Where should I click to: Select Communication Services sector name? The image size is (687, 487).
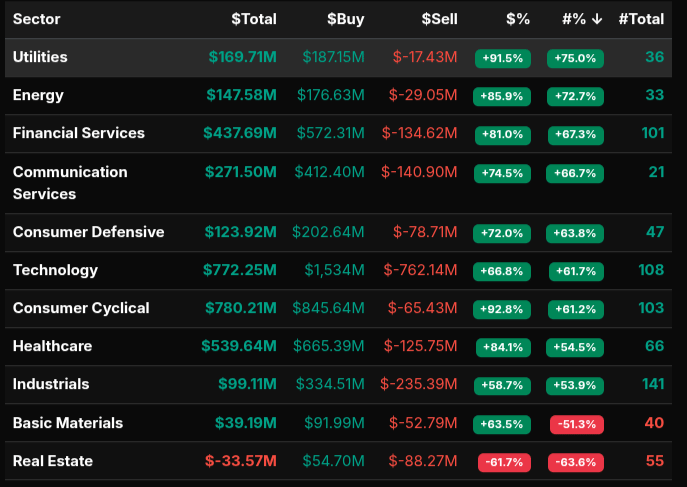(70, 182)
